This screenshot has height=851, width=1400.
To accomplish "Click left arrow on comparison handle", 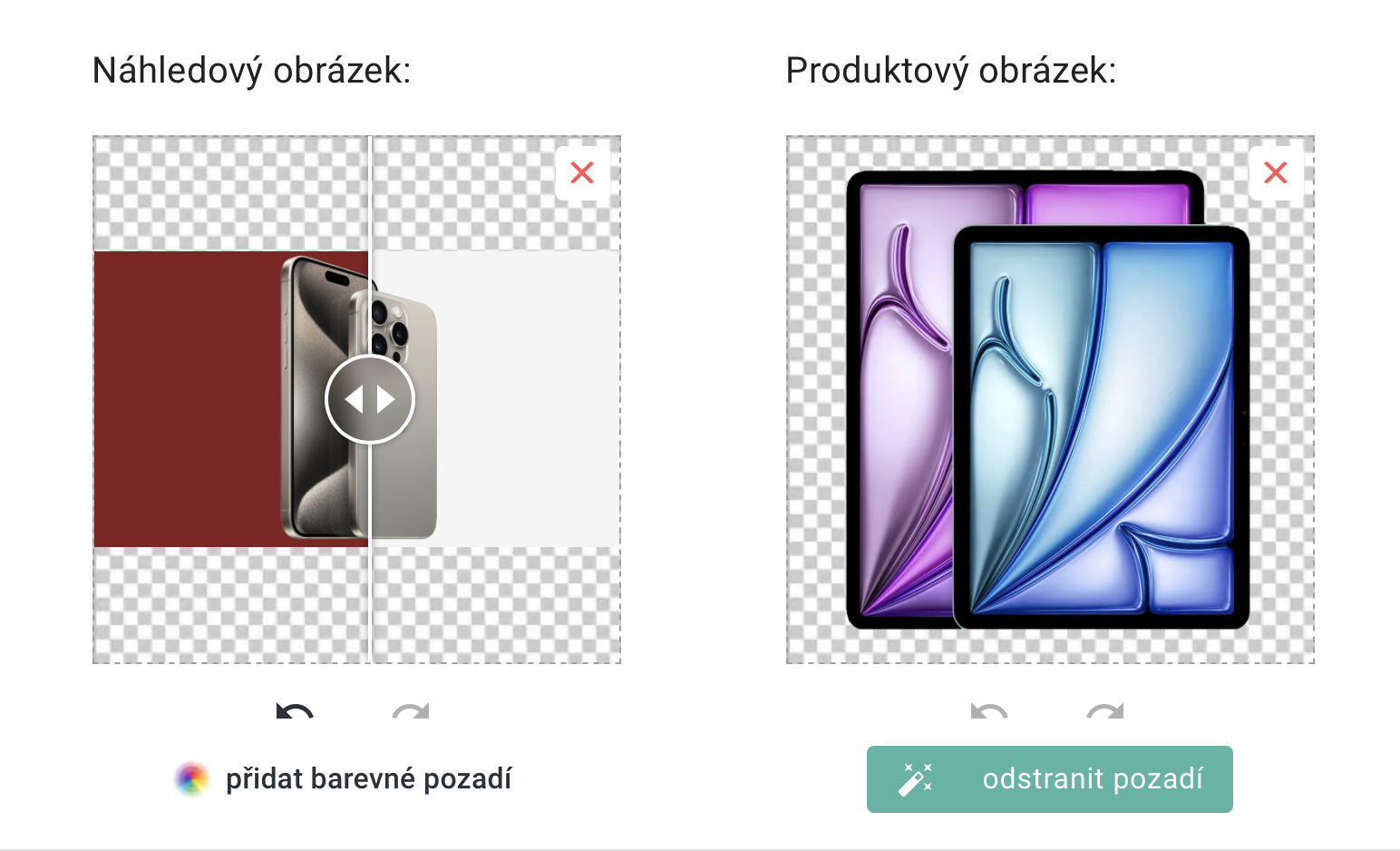I will [355, 399].
